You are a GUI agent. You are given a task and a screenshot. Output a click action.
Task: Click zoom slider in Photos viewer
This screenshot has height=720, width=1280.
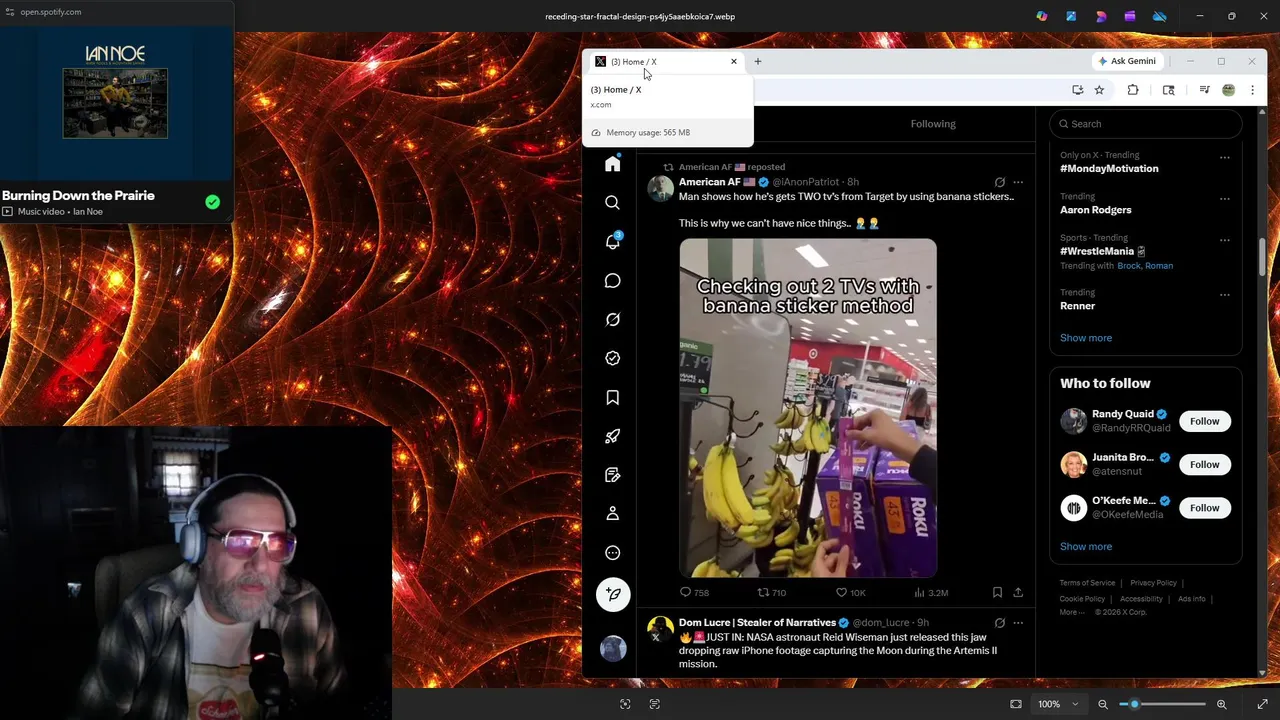coord(1162,704)
